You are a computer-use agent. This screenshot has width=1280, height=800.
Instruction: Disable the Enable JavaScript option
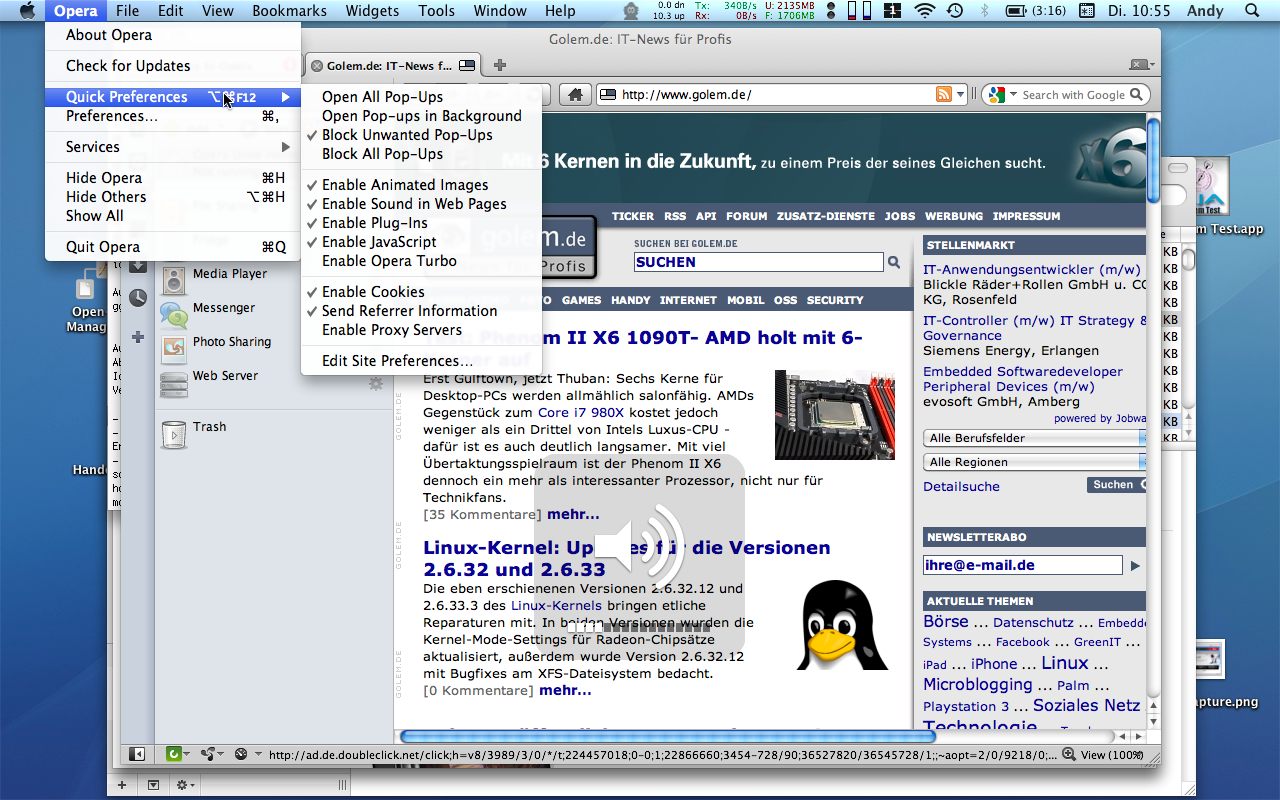(379, 242)
